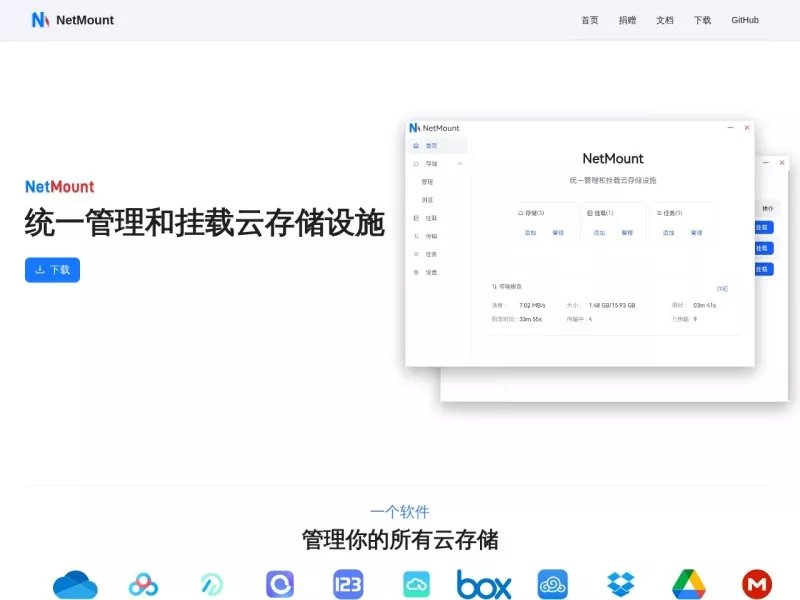The width and height of the screenshot is (800, 600).
Task: Click the home icon in app preview sidebar
Action: click(x=416, y=146)
